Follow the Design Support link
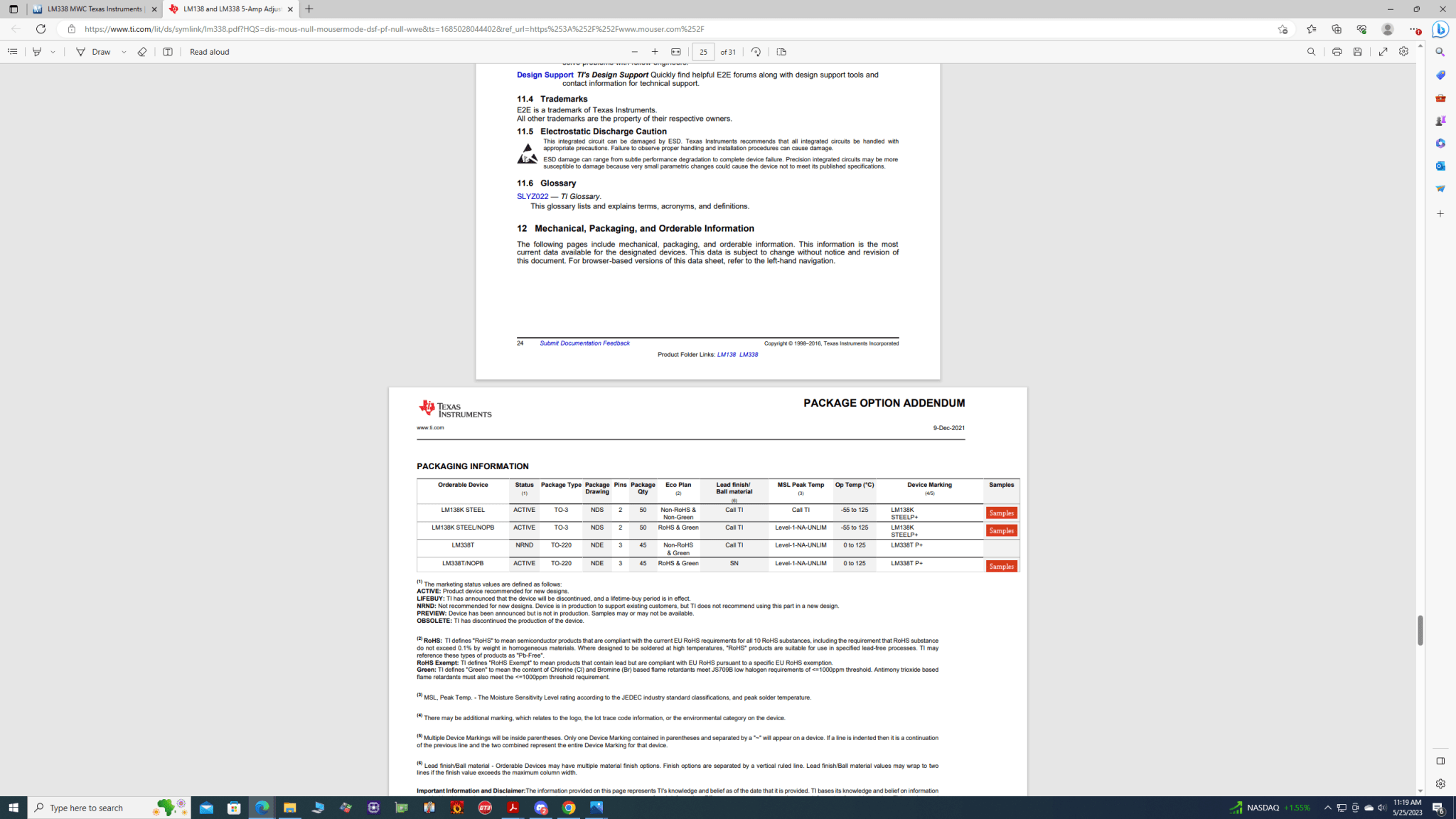1456x819 pixels. click(545, 75)
